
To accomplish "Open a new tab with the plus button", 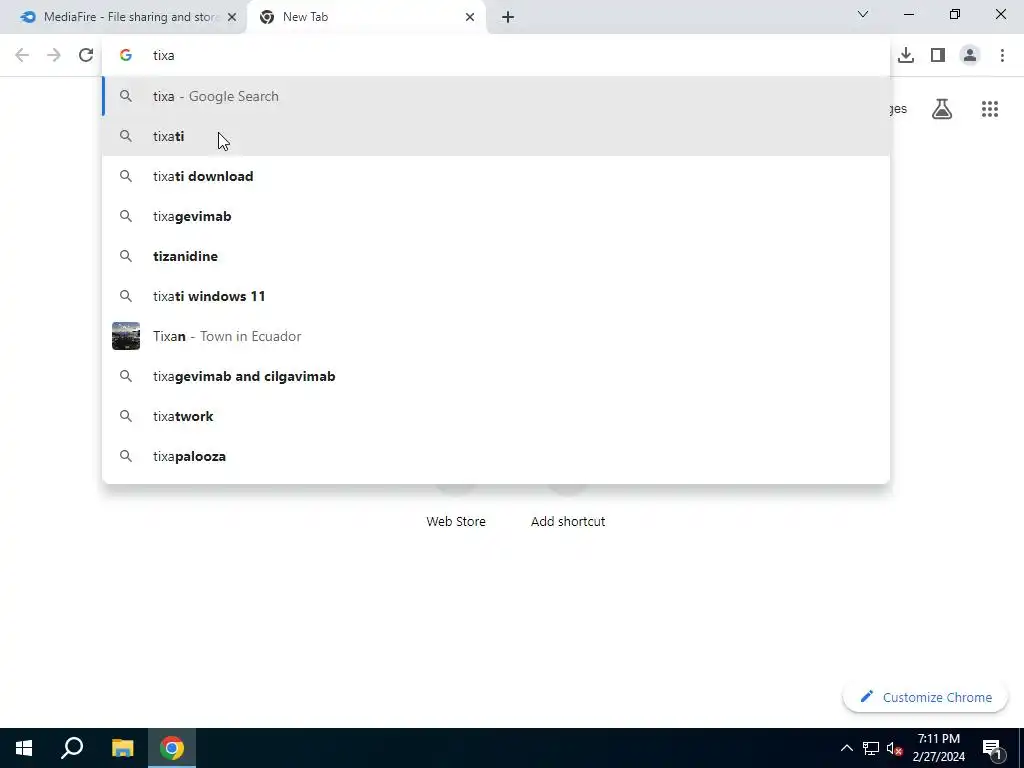I will 508,17.
